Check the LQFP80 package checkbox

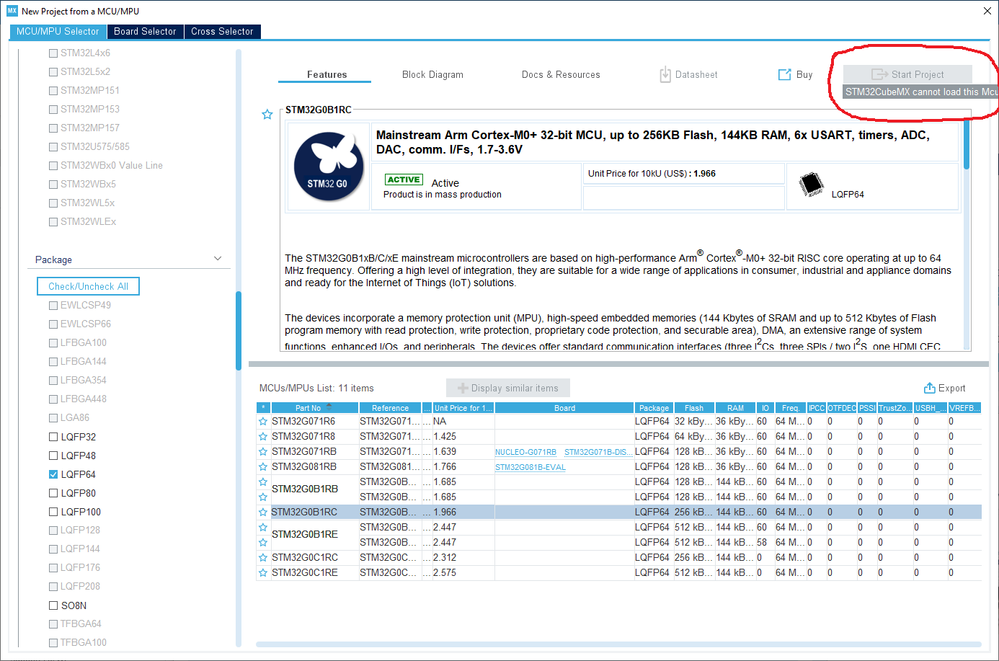click(54, 493)
